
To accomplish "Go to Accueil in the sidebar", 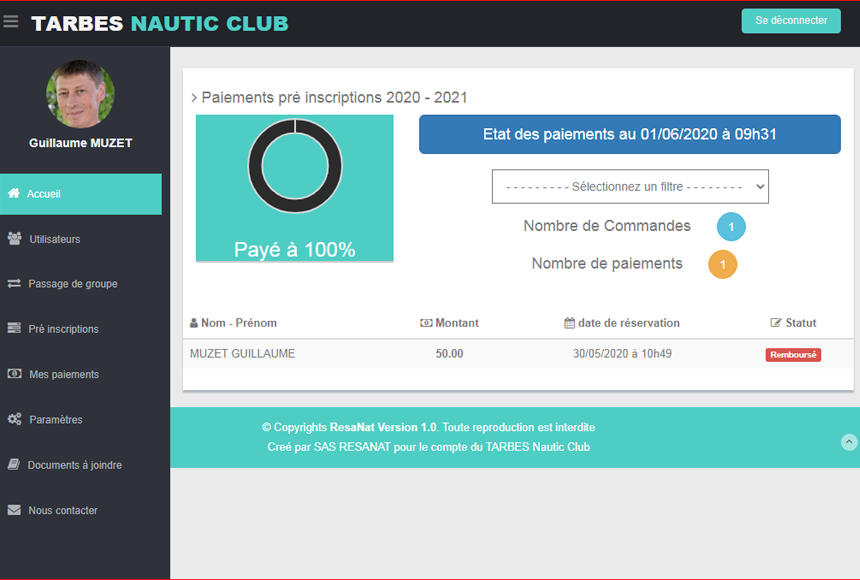I will [x=81, y=194].
